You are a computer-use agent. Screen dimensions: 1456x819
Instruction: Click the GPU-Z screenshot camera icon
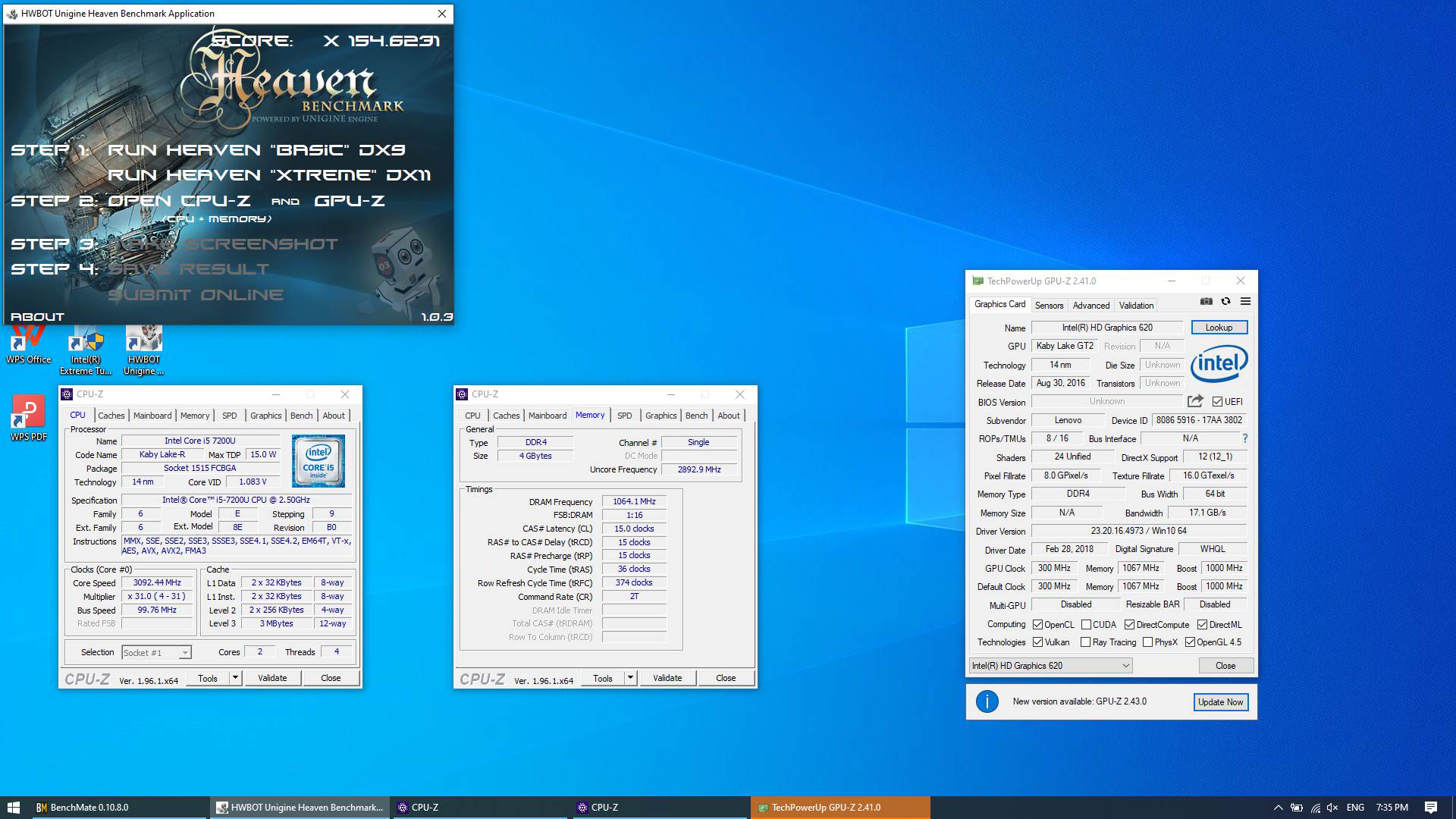pyautogui.click(x=1206, y=302)
